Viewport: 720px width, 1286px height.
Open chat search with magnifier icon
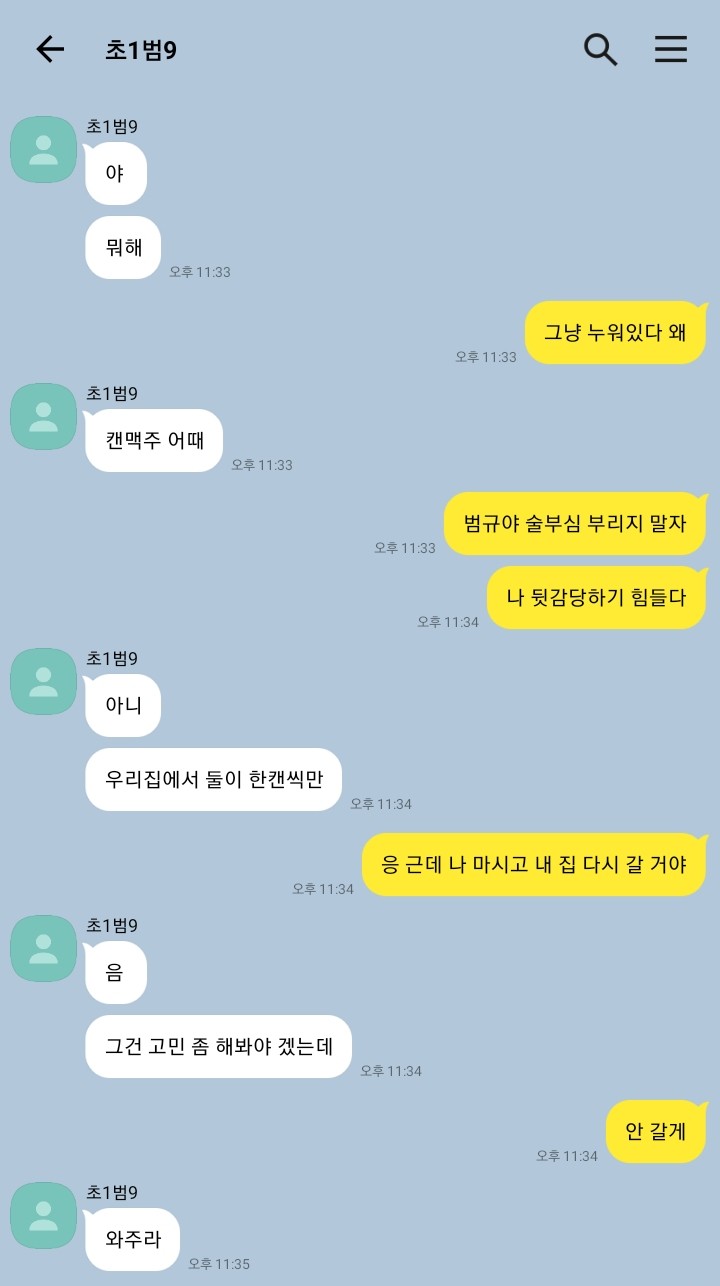click(x=600, y=49)
